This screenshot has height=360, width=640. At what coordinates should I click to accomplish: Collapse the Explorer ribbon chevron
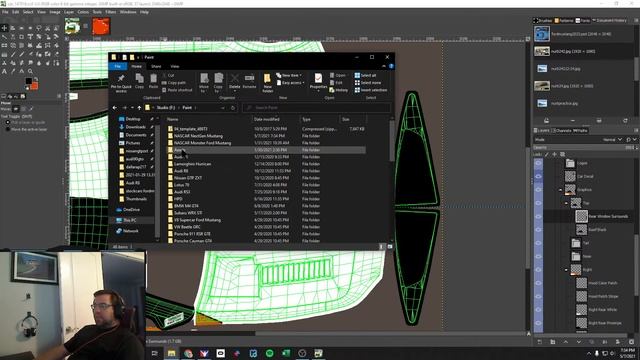point(384,66)
